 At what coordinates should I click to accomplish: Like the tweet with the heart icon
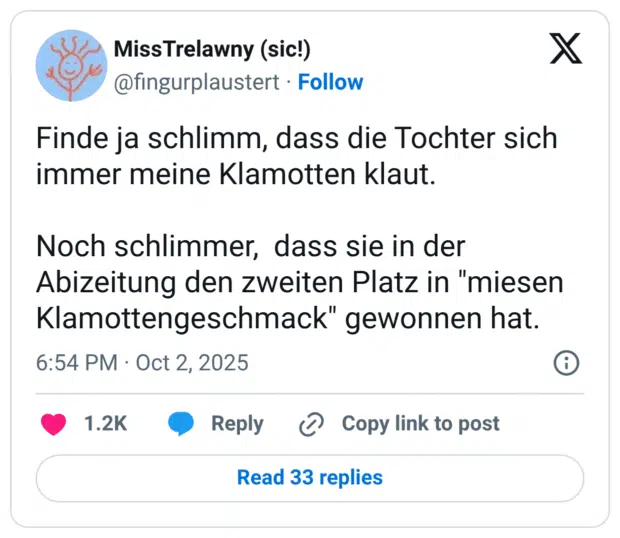(x=53, y=424)
